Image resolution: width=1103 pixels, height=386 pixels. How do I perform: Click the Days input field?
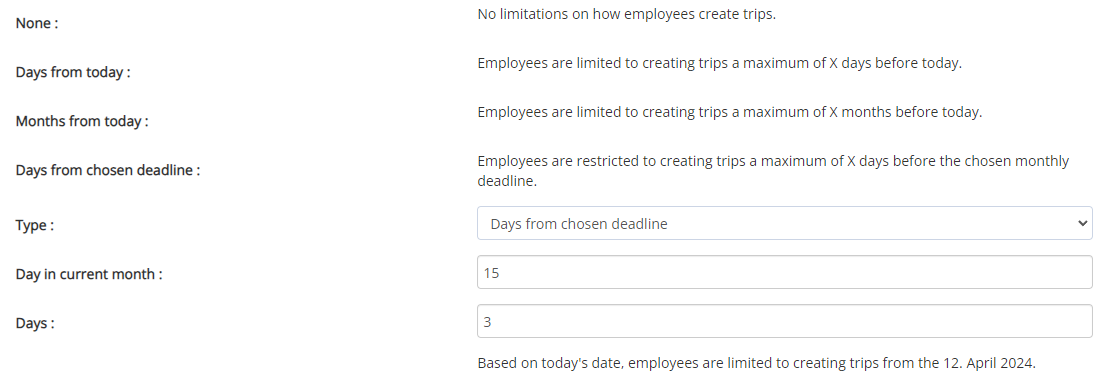click(x=784, y=321)
